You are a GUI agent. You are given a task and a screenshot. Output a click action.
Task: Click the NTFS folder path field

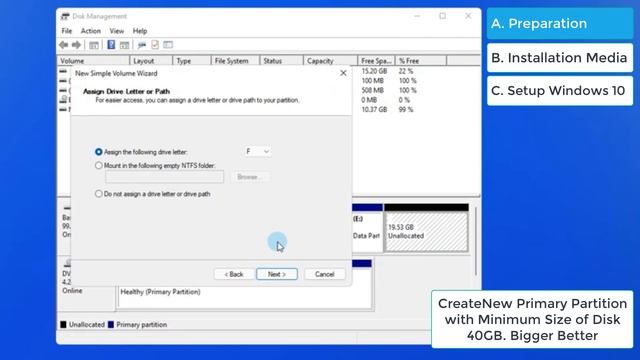pyautogui.click(x=164, y=177)
